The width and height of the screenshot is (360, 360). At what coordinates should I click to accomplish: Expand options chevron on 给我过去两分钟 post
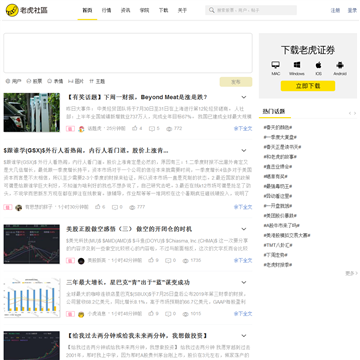click(244, 336)
